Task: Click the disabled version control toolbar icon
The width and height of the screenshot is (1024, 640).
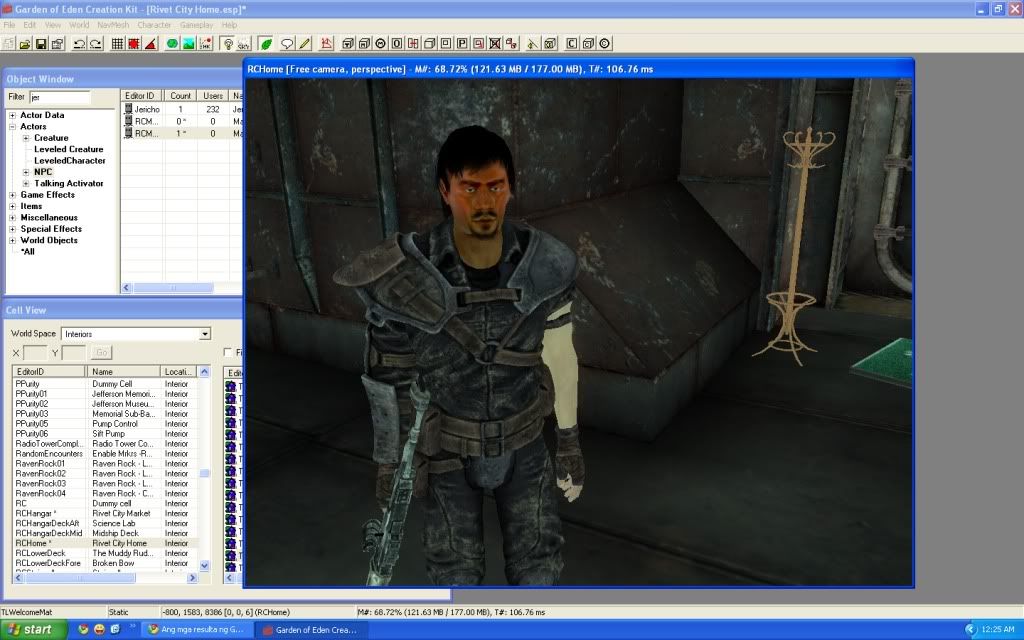Action: coord(8,44)
